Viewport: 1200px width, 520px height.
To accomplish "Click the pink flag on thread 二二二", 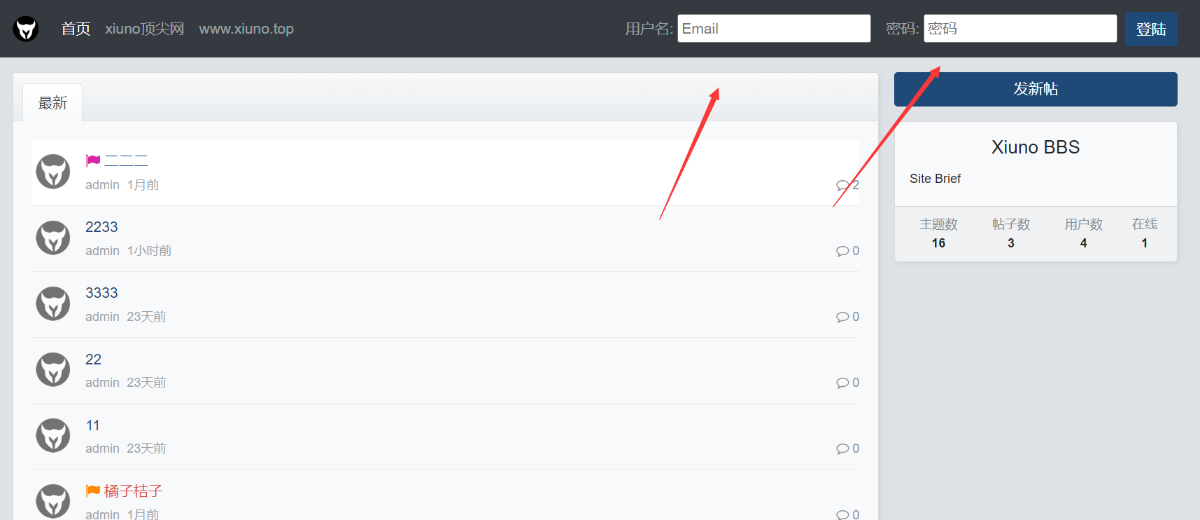I will [93, 161].
